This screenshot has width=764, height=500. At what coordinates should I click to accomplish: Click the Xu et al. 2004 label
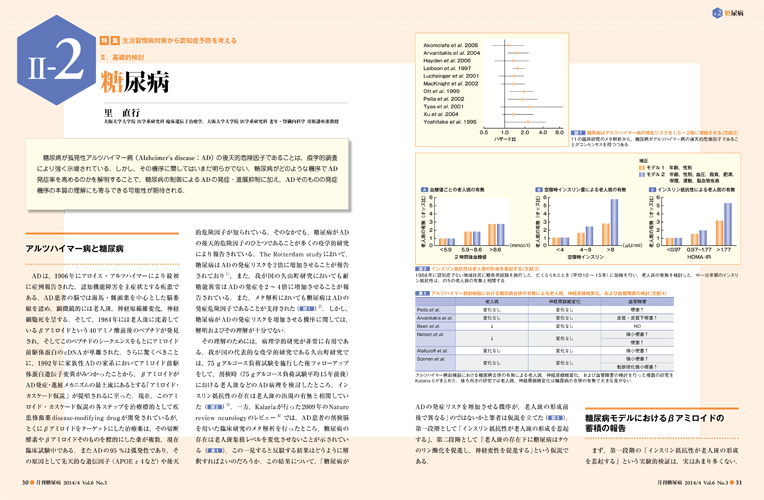click(x=440, y=114)
